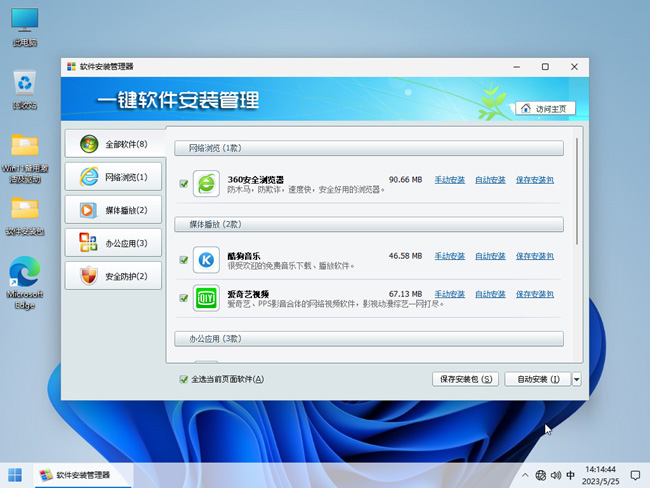Viewport: 650px width, 488px height.
Task: Click the 访问主页 button
Action: pyautogui.click(x=545, y=109)
